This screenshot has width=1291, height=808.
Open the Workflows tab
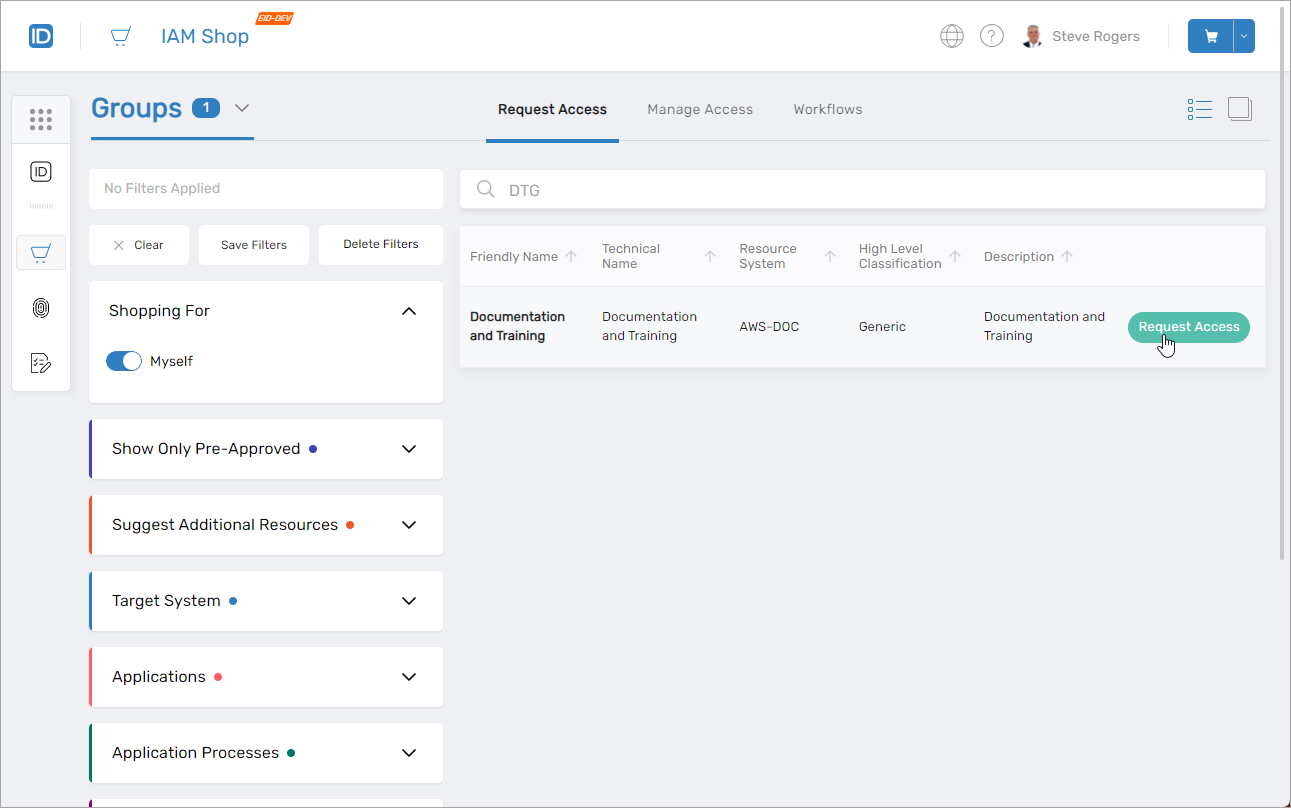[827, 109]
